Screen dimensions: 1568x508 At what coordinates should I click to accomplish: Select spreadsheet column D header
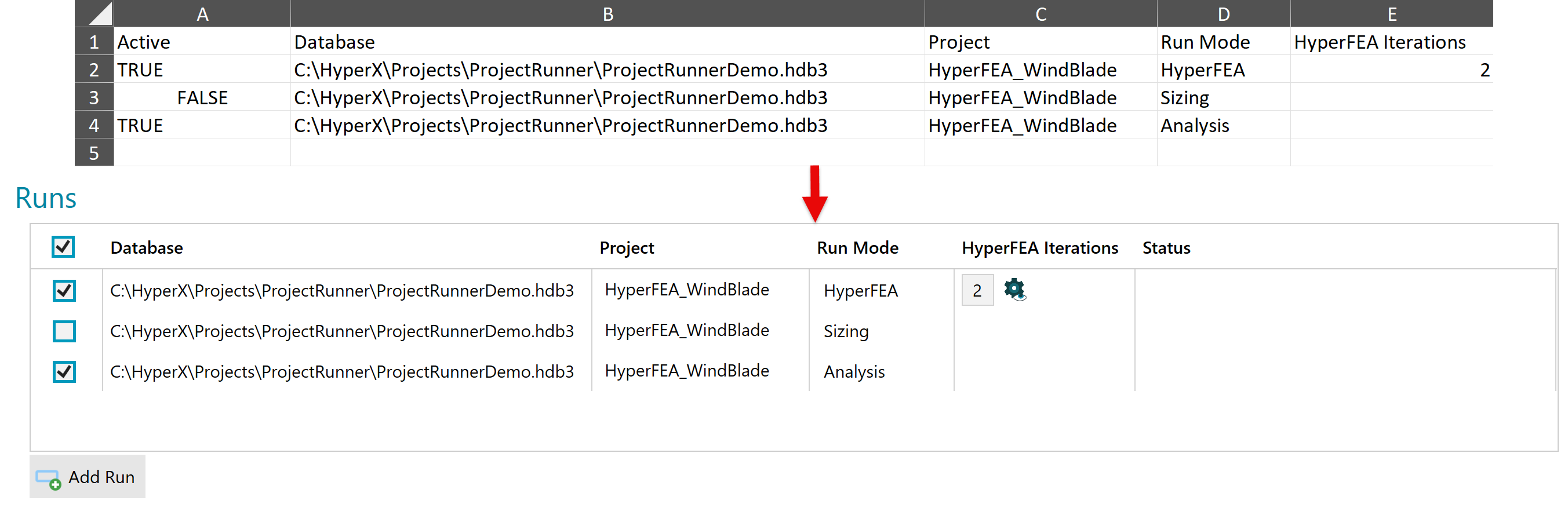1224,13
